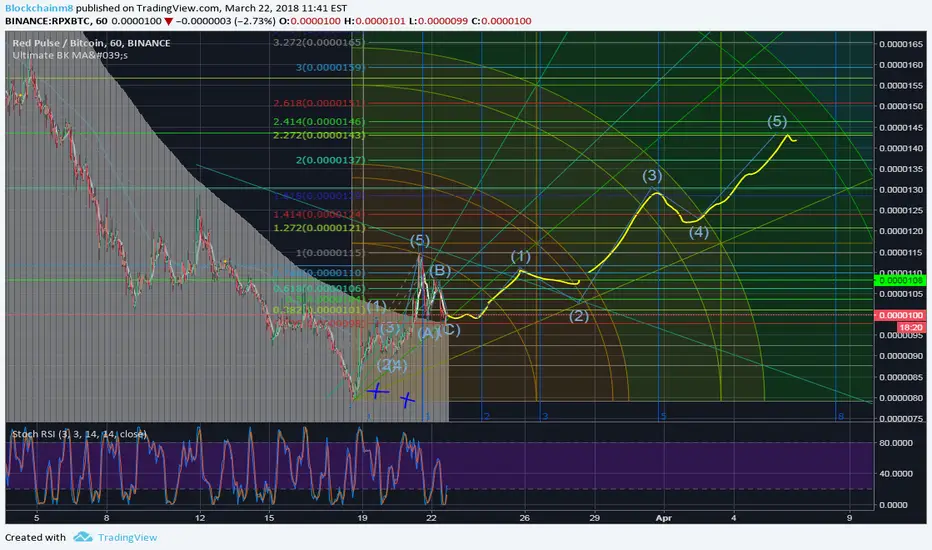This screenshot has height=550, width=932.
Task: Click the 3(0.0000159) Fib level label
Action: pyautogui.click(x=330, y=67)
